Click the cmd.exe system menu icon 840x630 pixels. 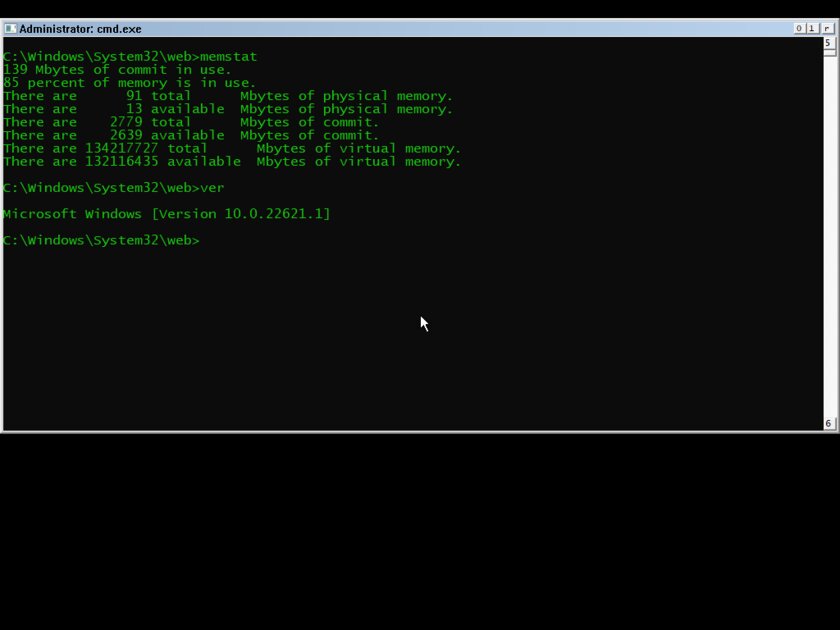[10, 28]
